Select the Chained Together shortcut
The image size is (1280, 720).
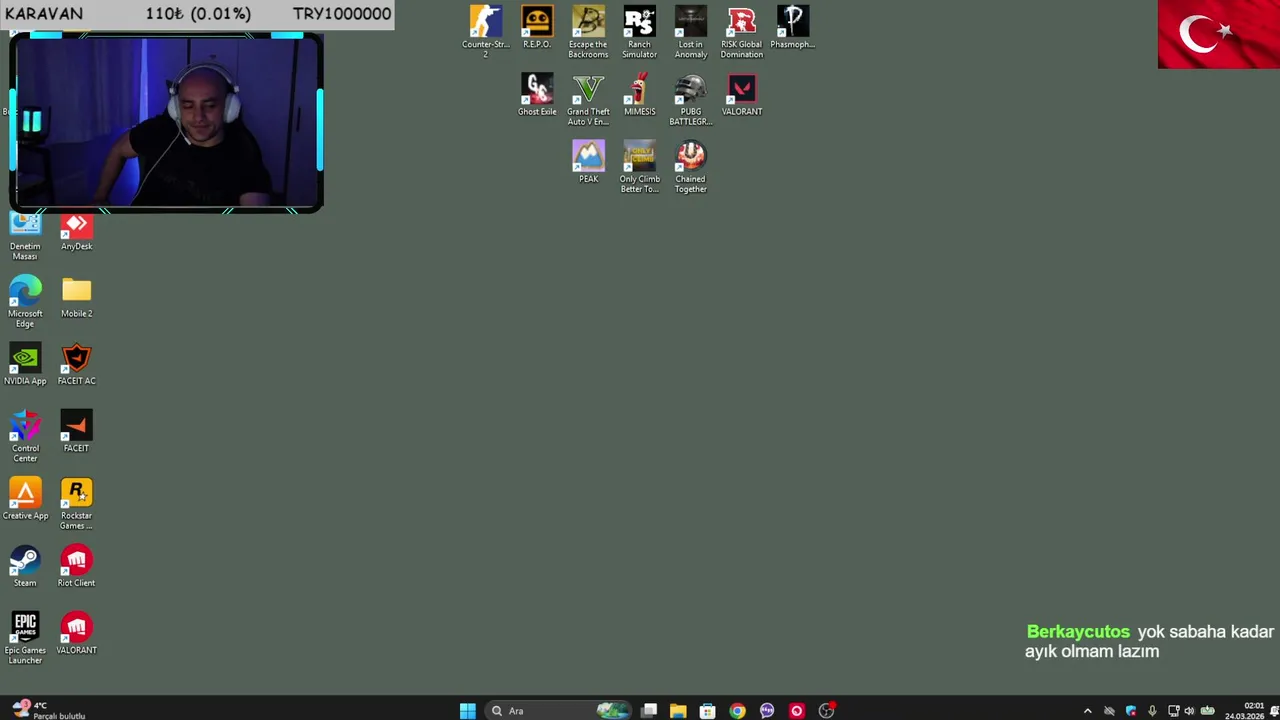click(690, 166)
